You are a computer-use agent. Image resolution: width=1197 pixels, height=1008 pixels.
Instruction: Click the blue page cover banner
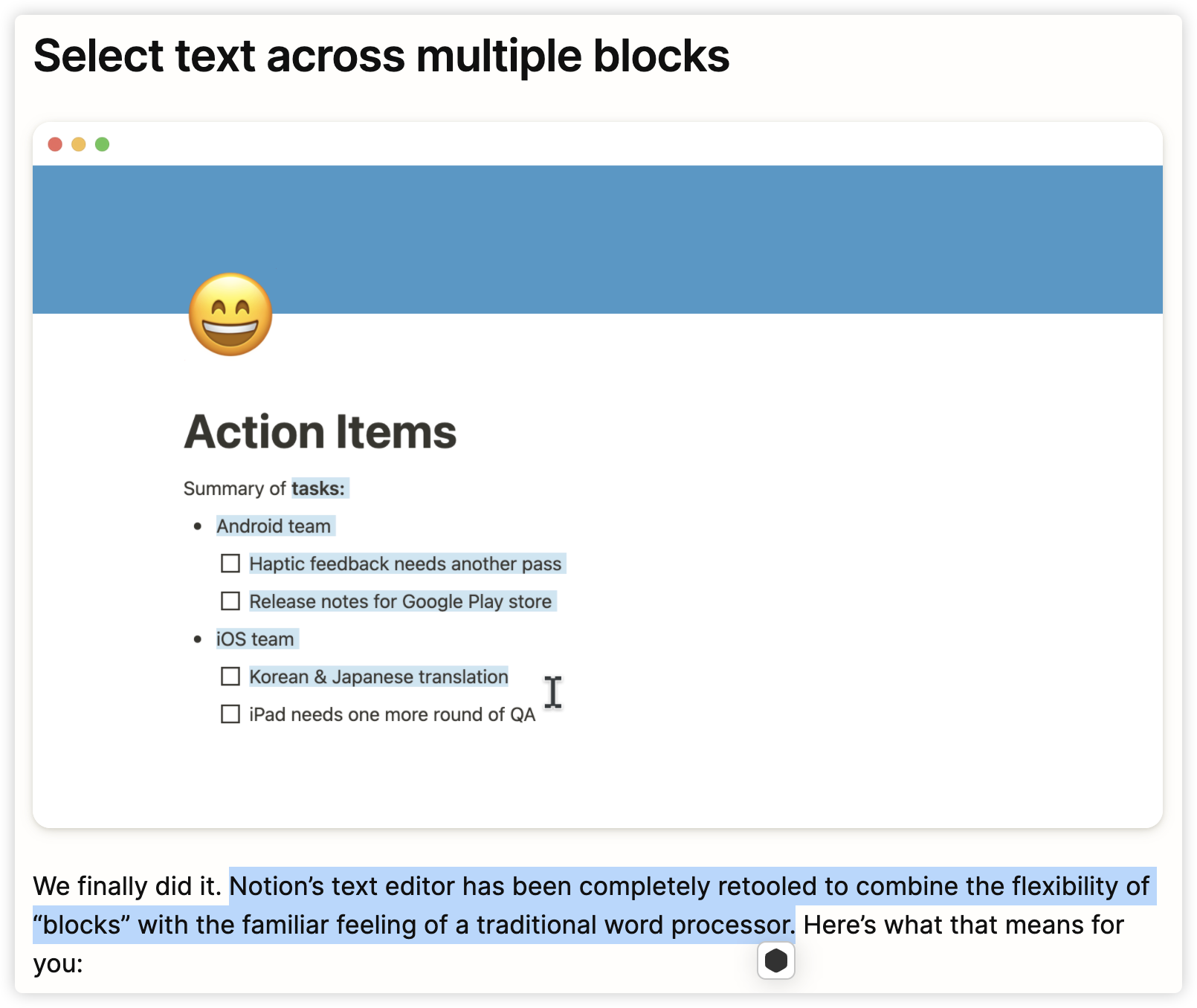[598, 239]
